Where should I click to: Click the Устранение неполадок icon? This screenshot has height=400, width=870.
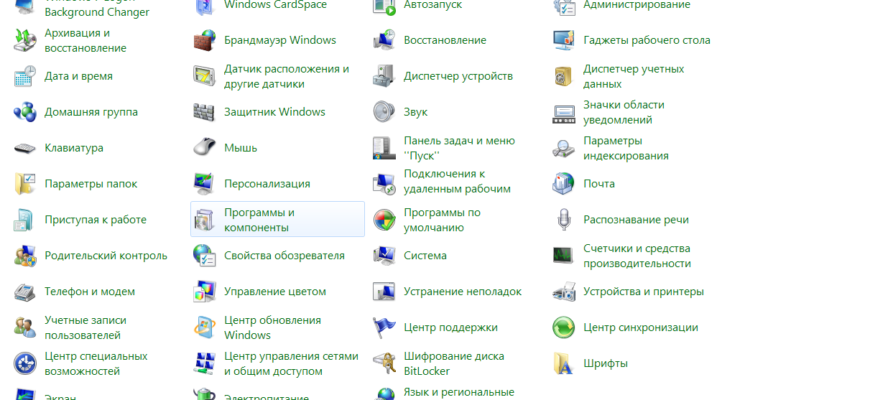coord(384,291)
